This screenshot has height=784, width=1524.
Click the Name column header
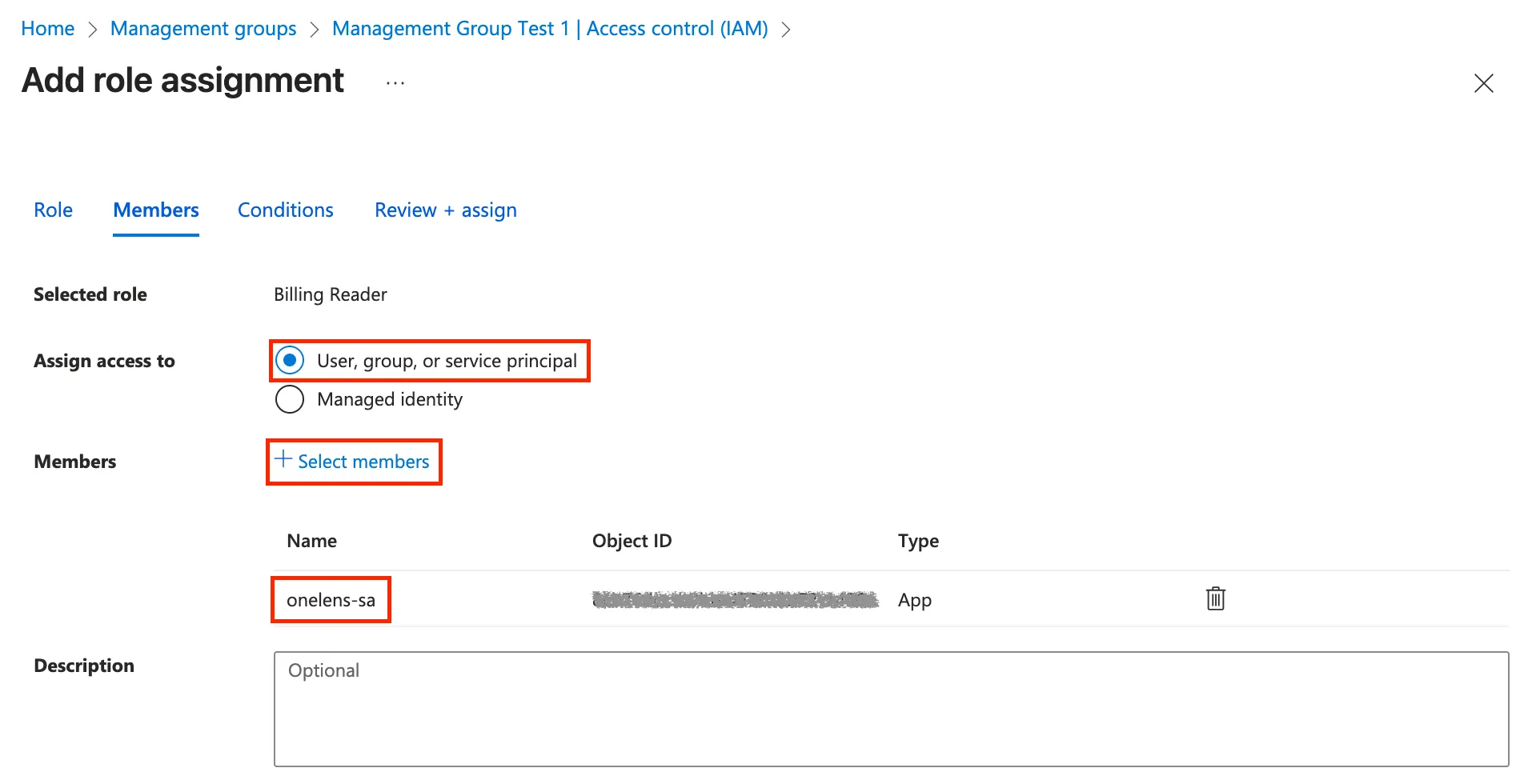311,541
